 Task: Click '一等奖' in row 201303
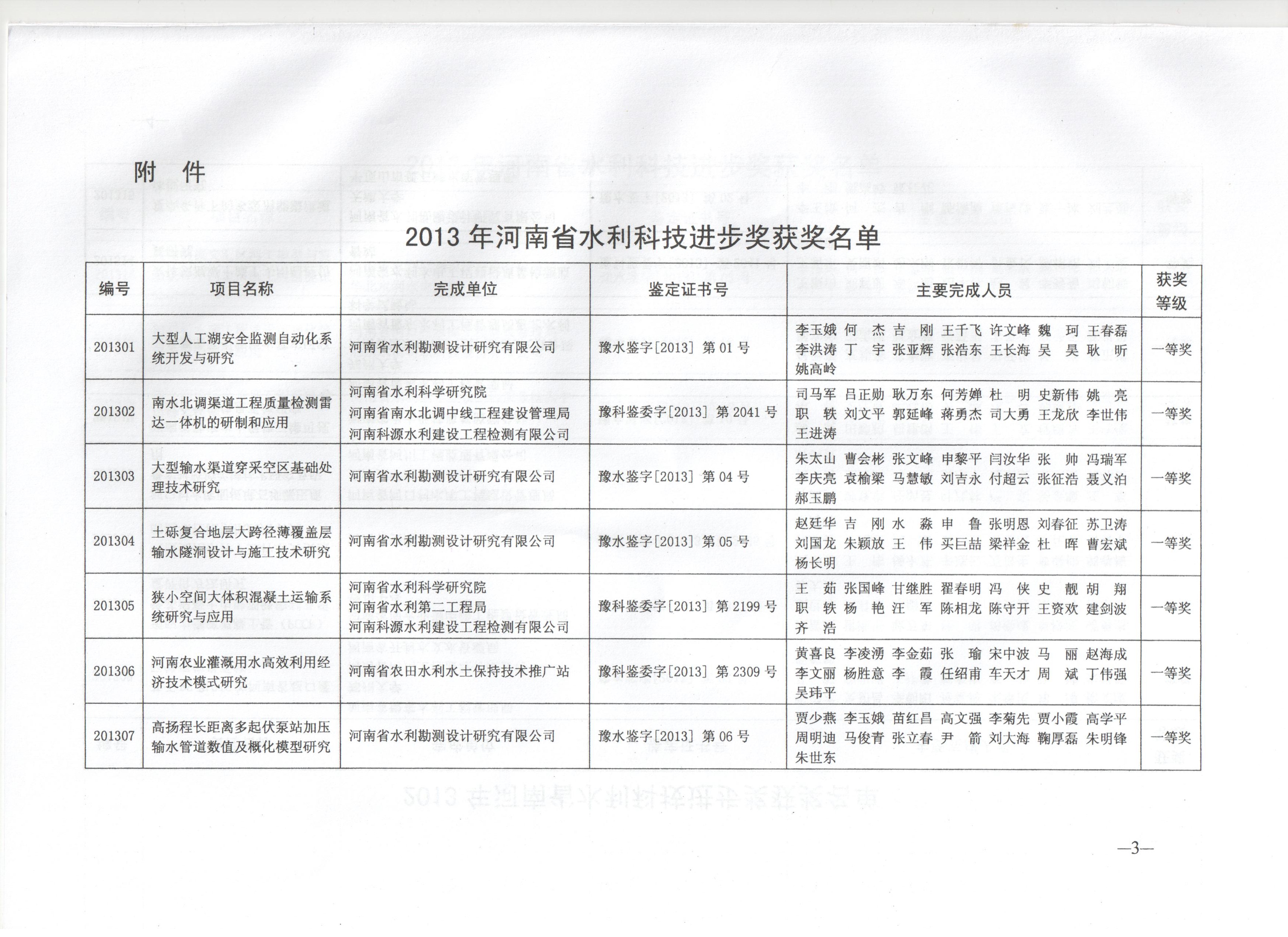1171,479
